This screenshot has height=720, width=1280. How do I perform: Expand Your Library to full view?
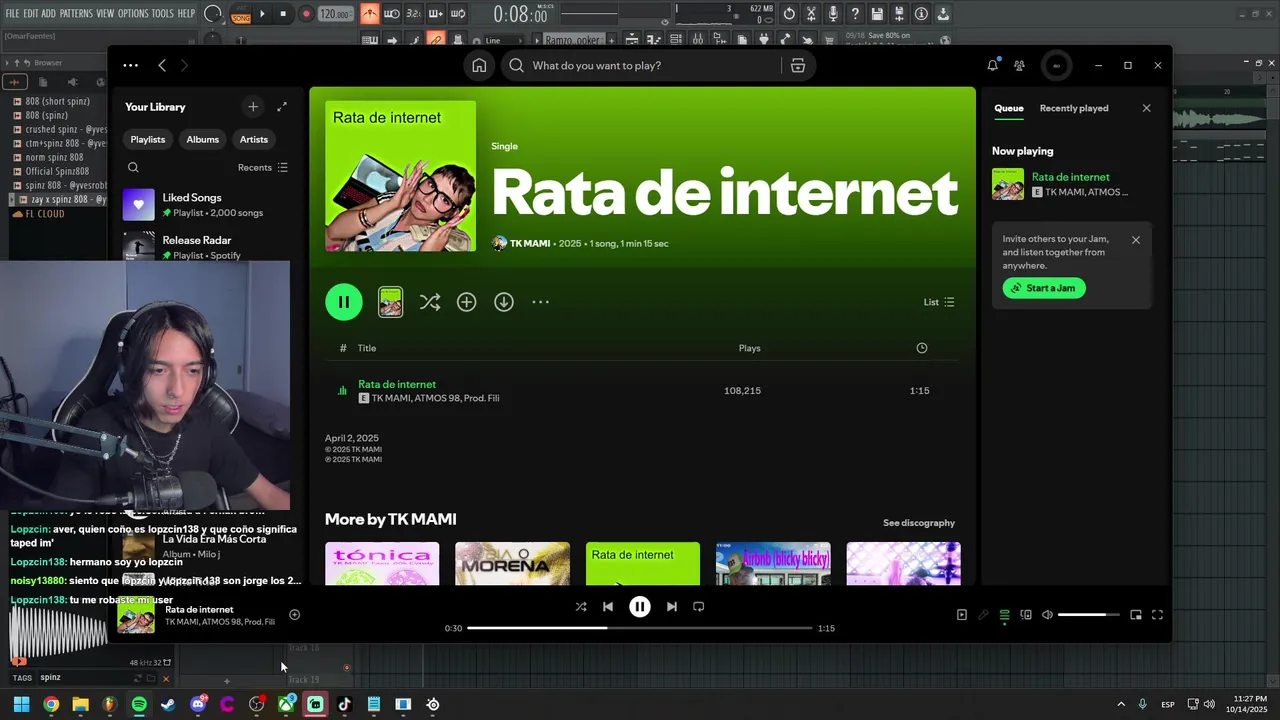point(282,107)
